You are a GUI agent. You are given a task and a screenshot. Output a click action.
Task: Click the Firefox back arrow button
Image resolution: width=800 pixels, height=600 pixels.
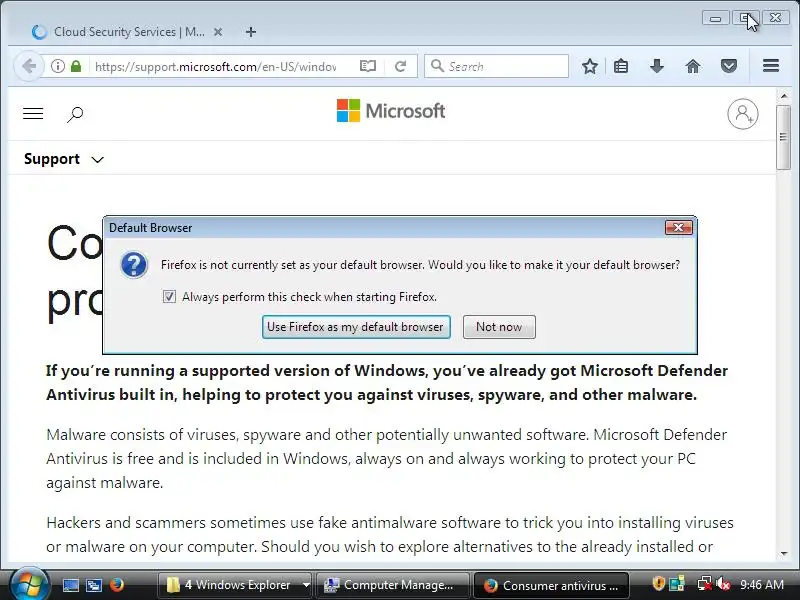click(29, 66)
